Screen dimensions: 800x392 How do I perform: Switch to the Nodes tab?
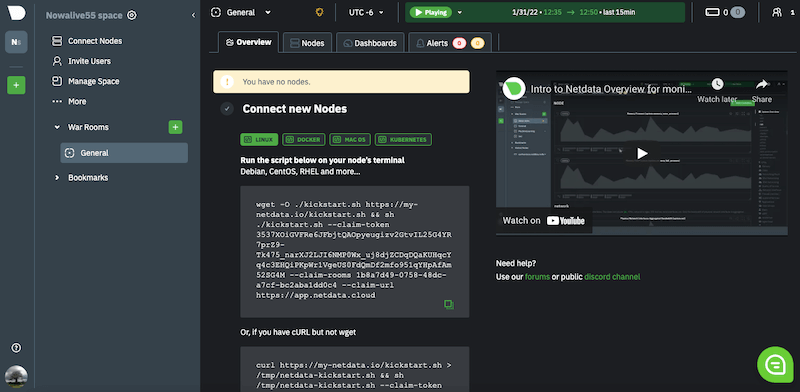[308, 43]
